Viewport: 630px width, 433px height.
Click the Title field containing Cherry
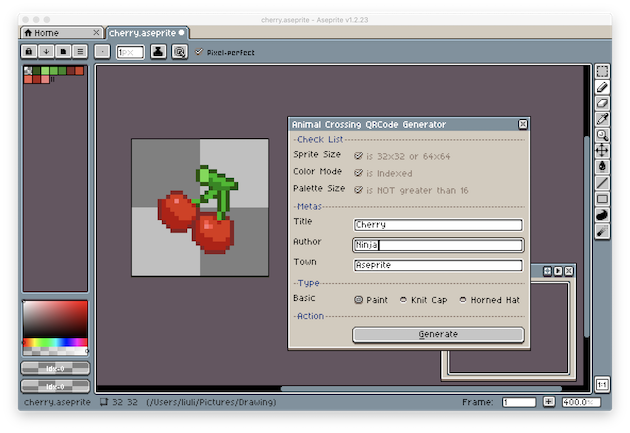[x=438, y=225]
